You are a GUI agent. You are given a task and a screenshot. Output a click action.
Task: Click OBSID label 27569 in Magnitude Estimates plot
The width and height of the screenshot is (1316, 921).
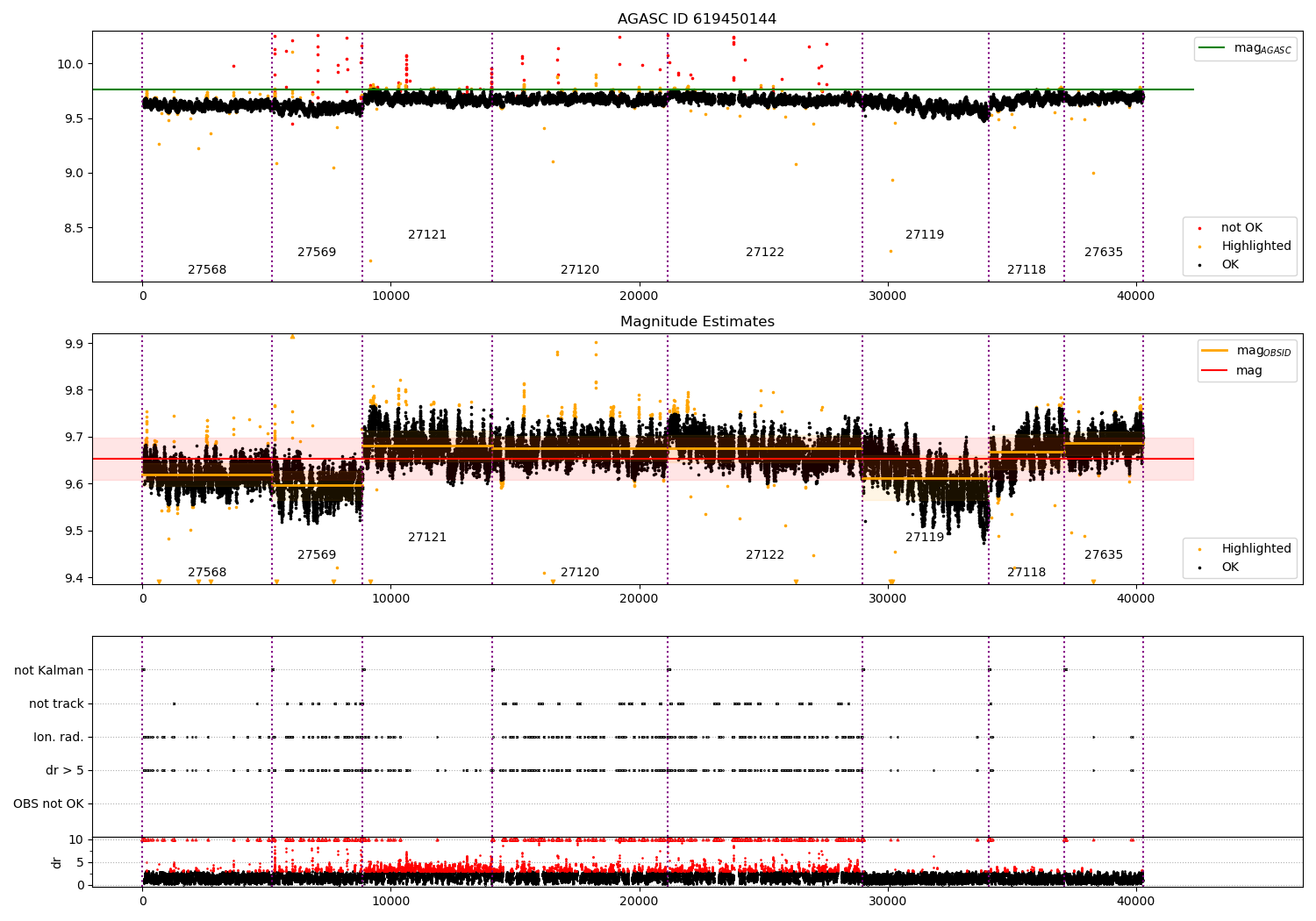pyautogui.click(x=317, y=555)
